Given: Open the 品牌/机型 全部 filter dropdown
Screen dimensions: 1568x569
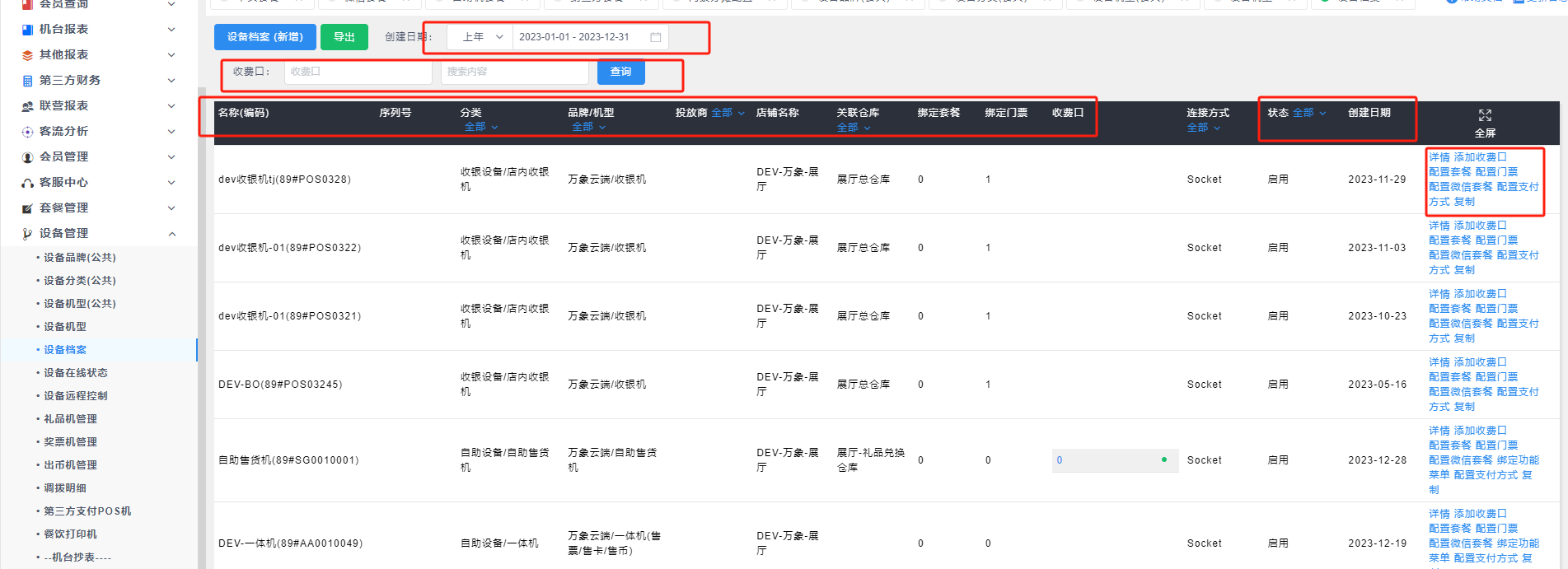Looking at the screenshot, I should (589, 127).
